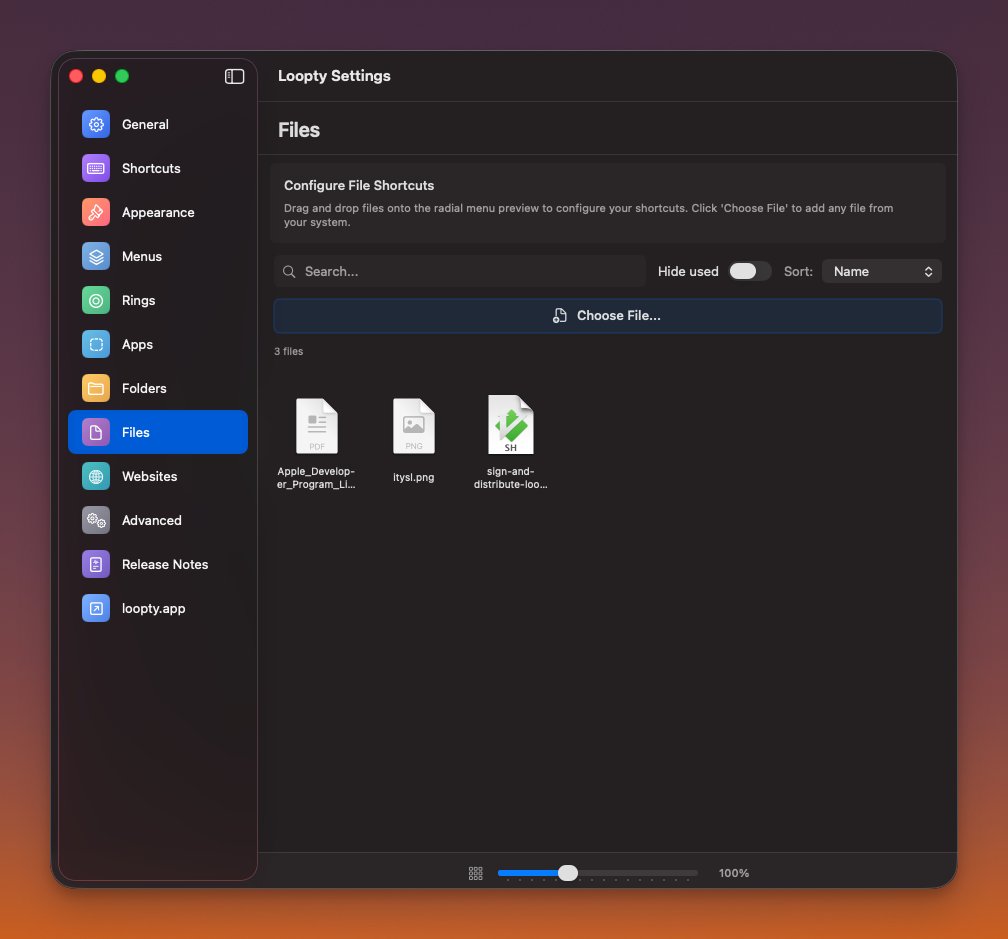Switch to Appearance settings
The image size is (1008, 939).
pos(158,212)
